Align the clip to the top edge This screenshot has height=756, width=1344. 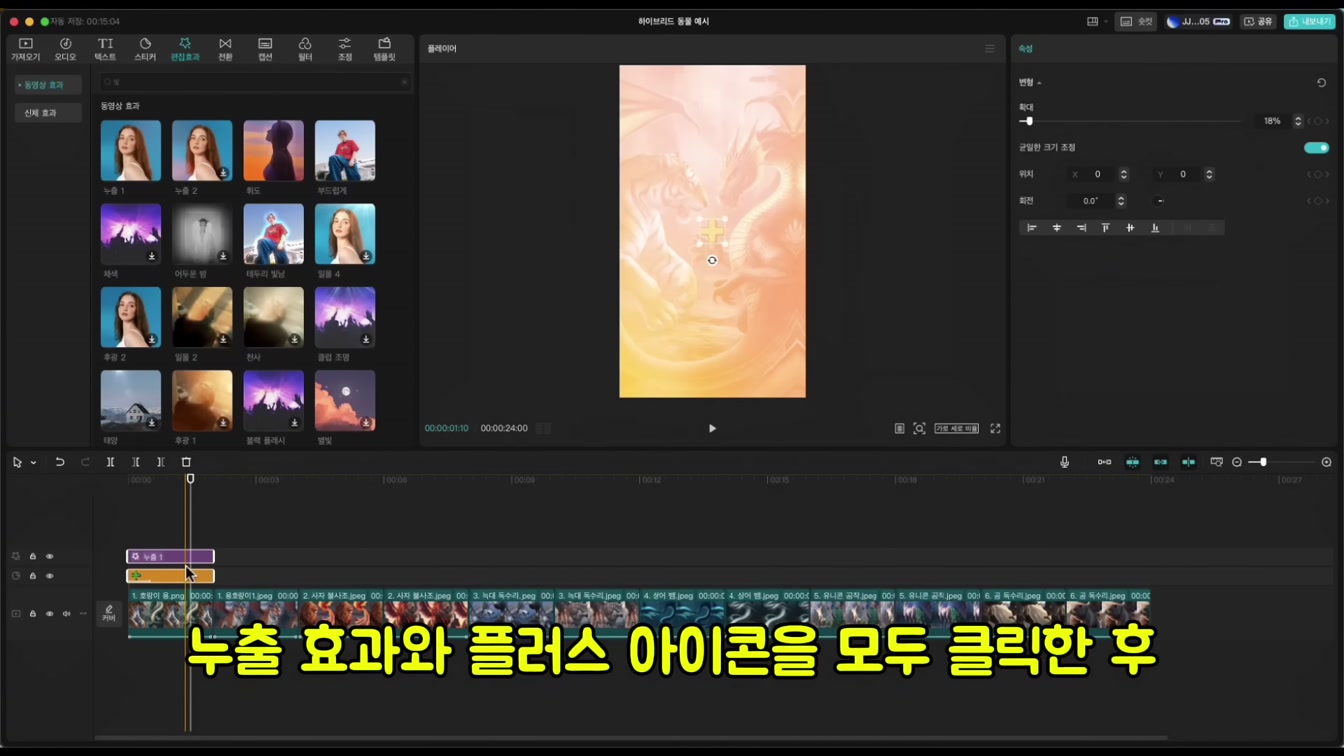(x=1105, y=228)
